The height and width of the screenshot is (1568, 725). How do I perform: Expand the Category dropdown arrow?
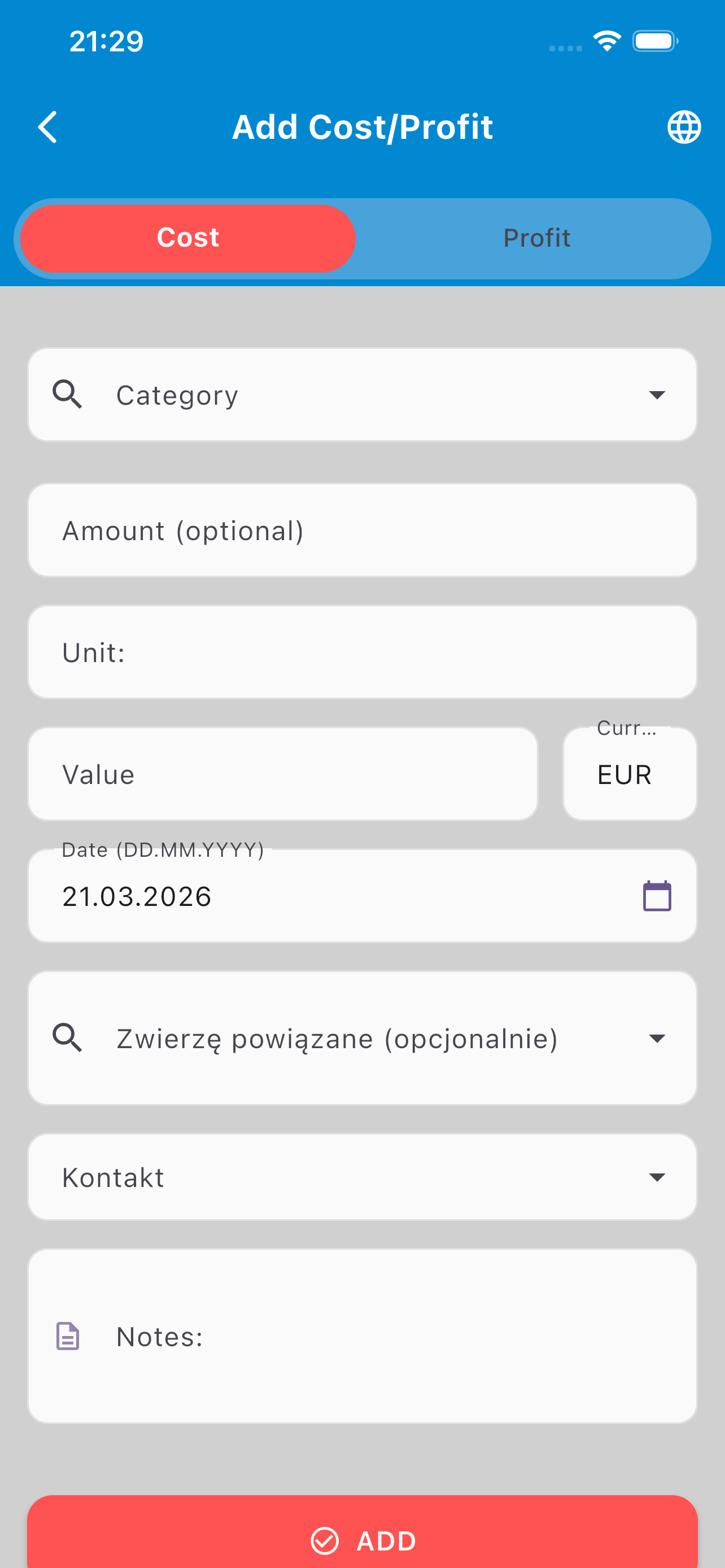click(657, 395)
